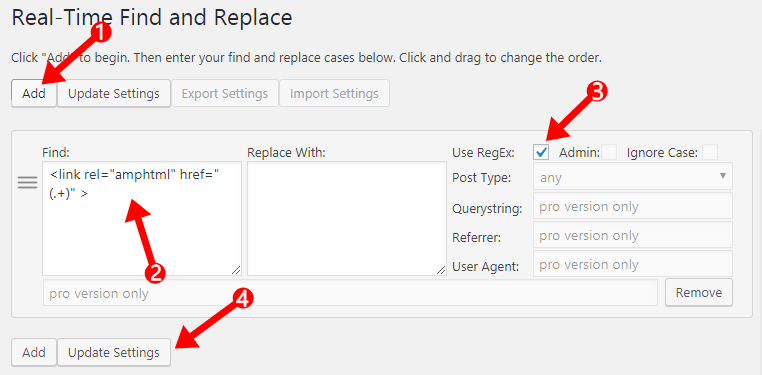The height and width of the screenshot is (375, 762).
Task: Remove the current find and replace rule
Action: tap(699, 292)
